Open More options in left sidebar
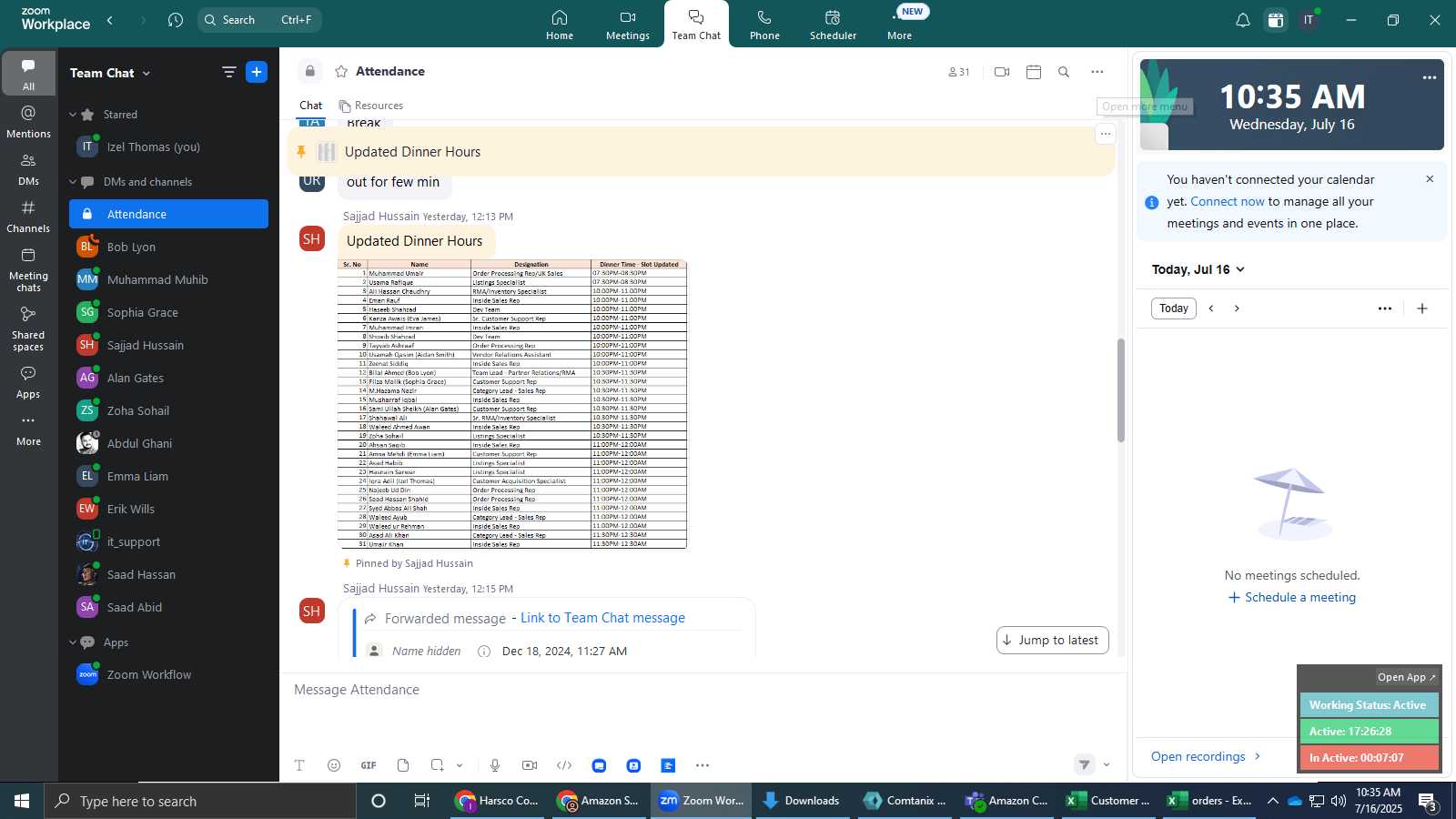Viewport: 1456px width, 819px height. click(x=28, y=430)
